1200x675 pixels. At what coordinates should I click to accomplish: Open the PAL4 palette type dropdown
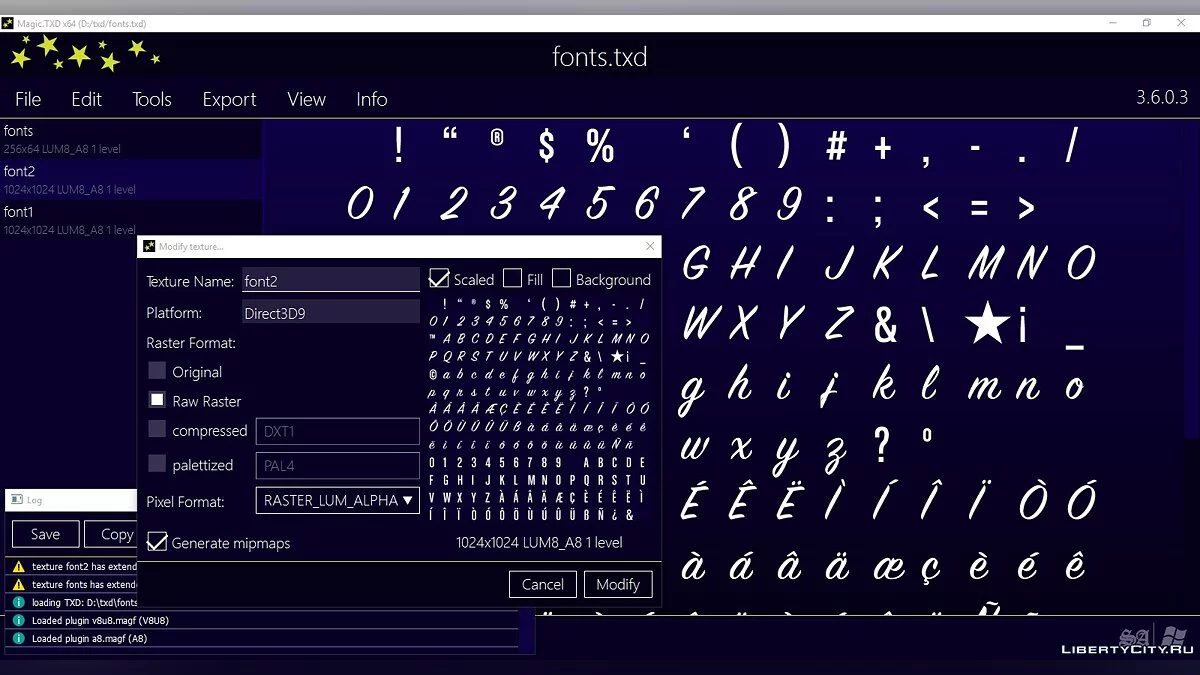coord(337,465)
